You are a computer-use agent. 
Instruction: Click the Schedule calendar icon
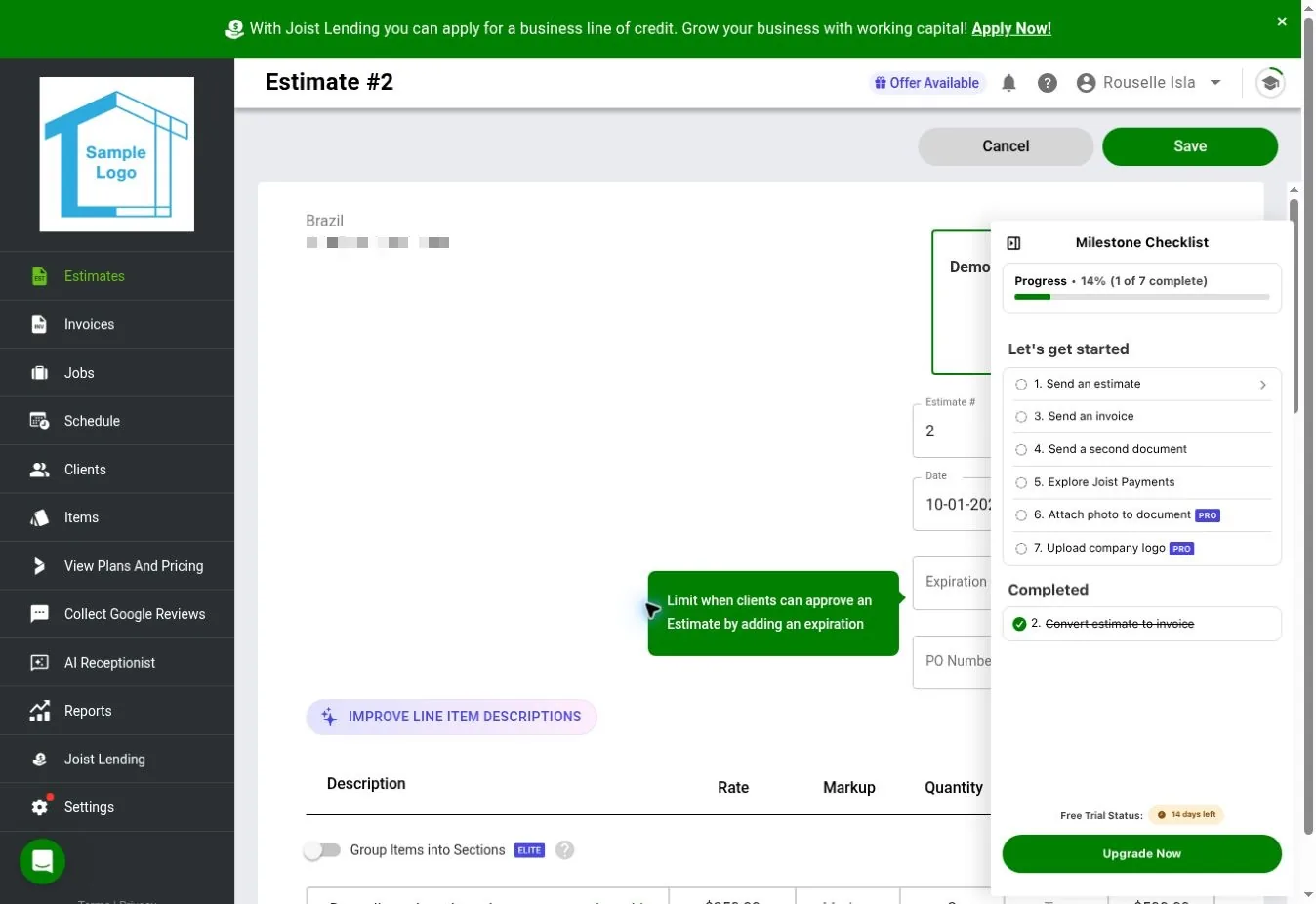coord(39,421)
